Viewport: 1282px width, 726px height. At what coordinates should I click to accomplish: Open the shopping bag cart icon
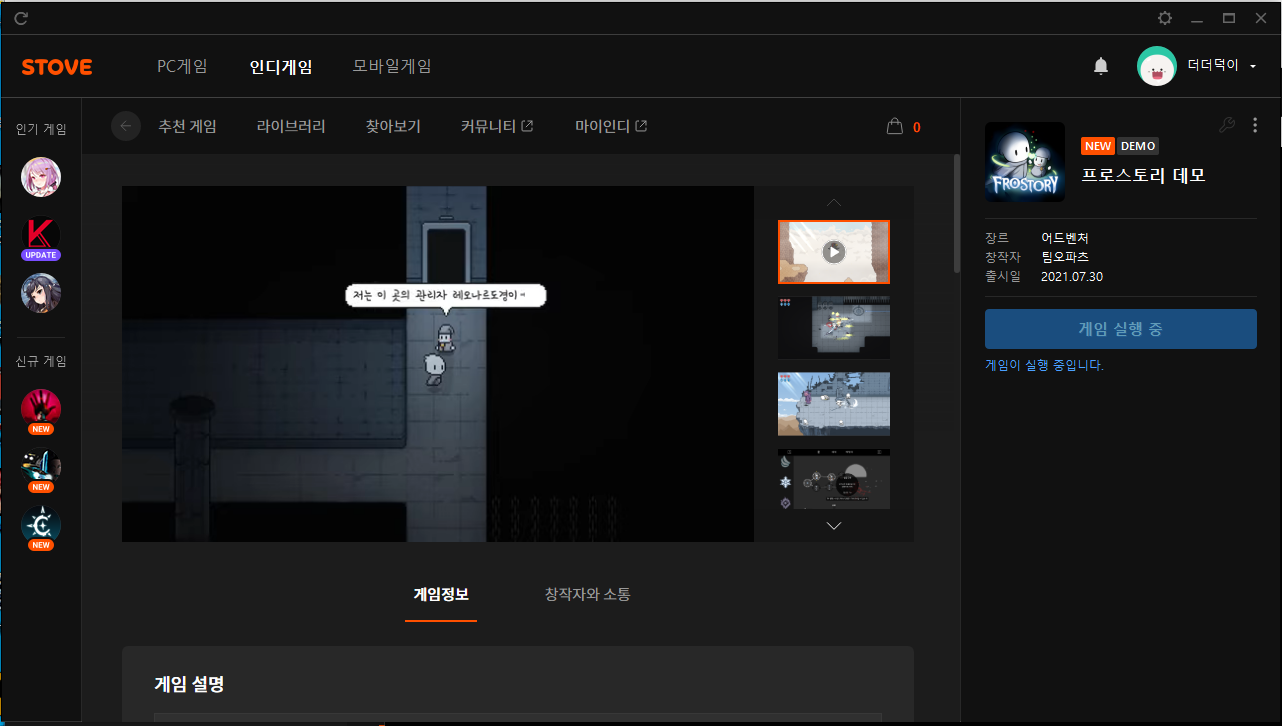pyautogui.click(x=895, y=126)
